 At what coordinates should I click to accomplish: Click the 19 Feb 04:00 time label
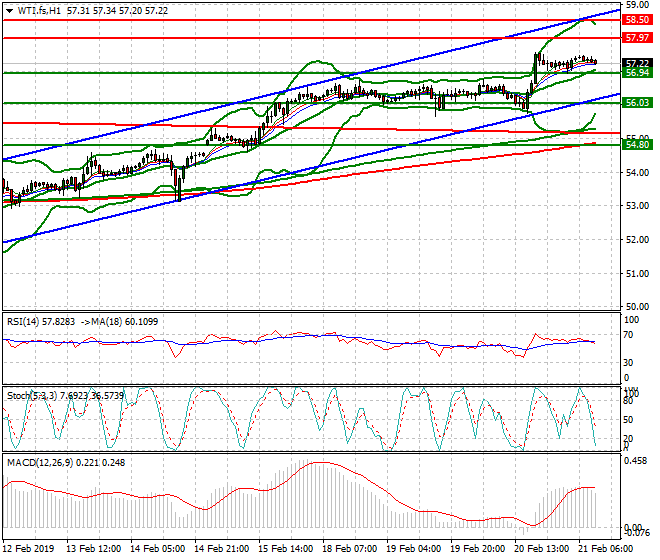(x=414, y=549)
